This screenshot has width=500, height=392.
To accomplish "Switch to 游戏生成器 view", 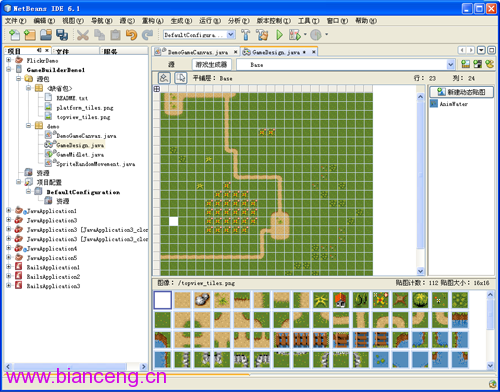I will click(x=211, y=64).
